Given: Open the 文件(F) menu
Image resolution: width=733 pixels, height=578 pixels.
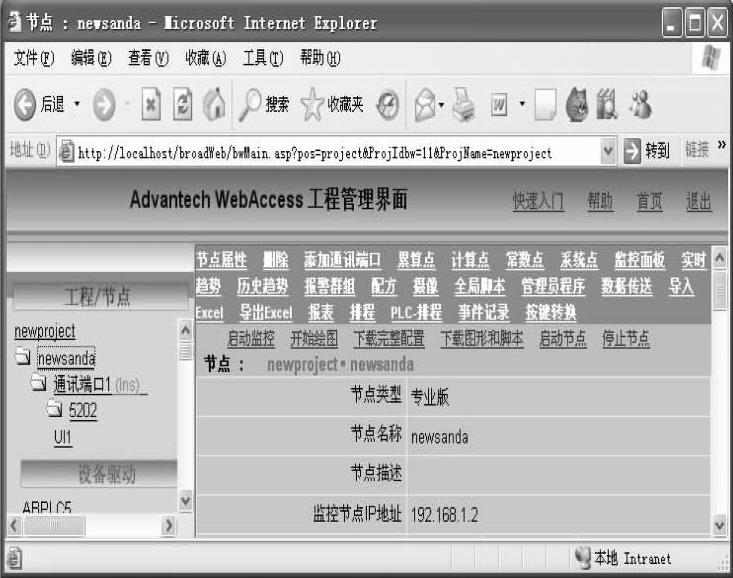Looking at the screenshot, I should (x=34, y=58).
